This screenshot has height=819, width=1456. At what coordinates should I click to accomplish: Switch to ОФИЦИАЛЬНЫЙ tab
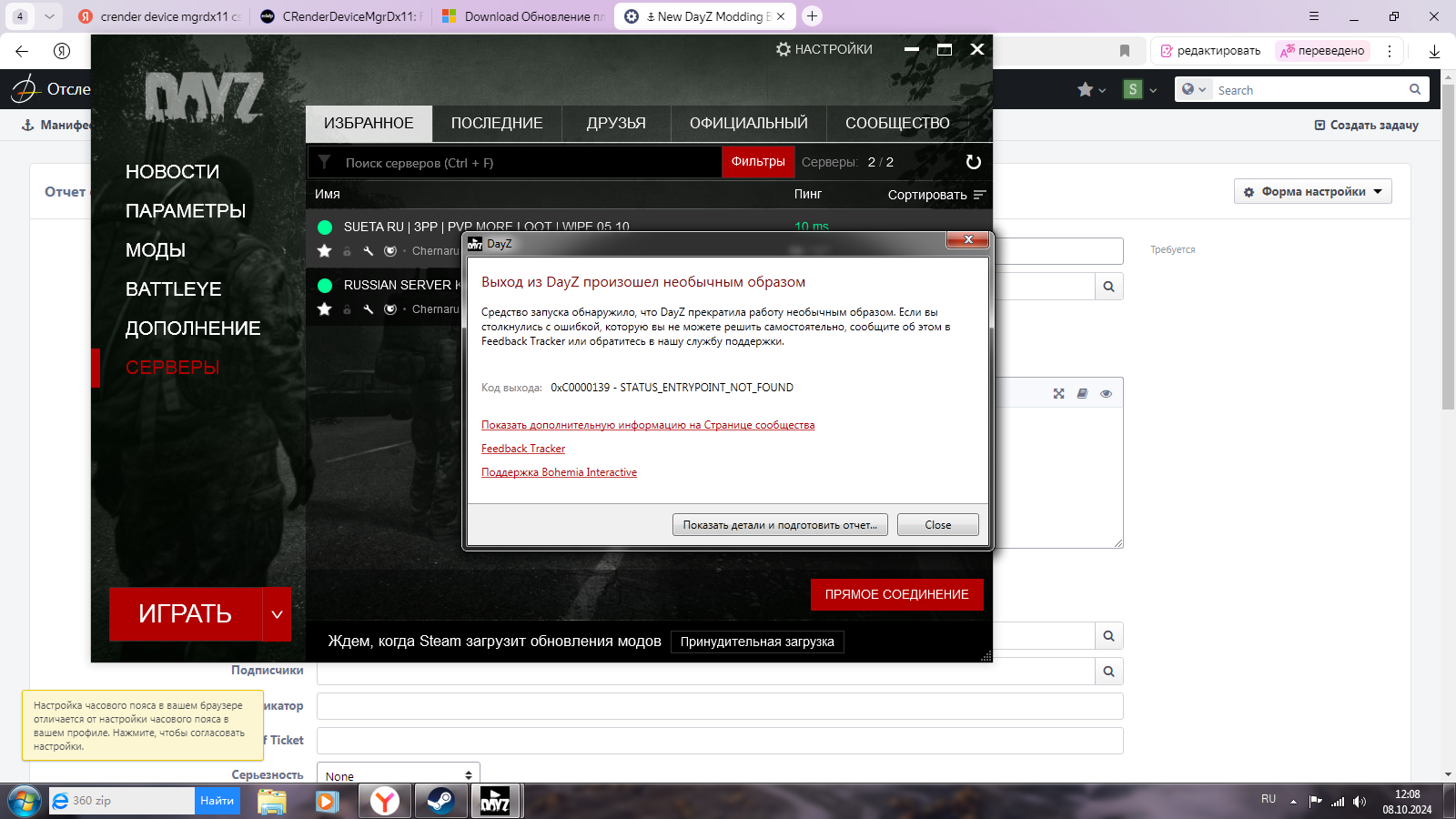749,123
